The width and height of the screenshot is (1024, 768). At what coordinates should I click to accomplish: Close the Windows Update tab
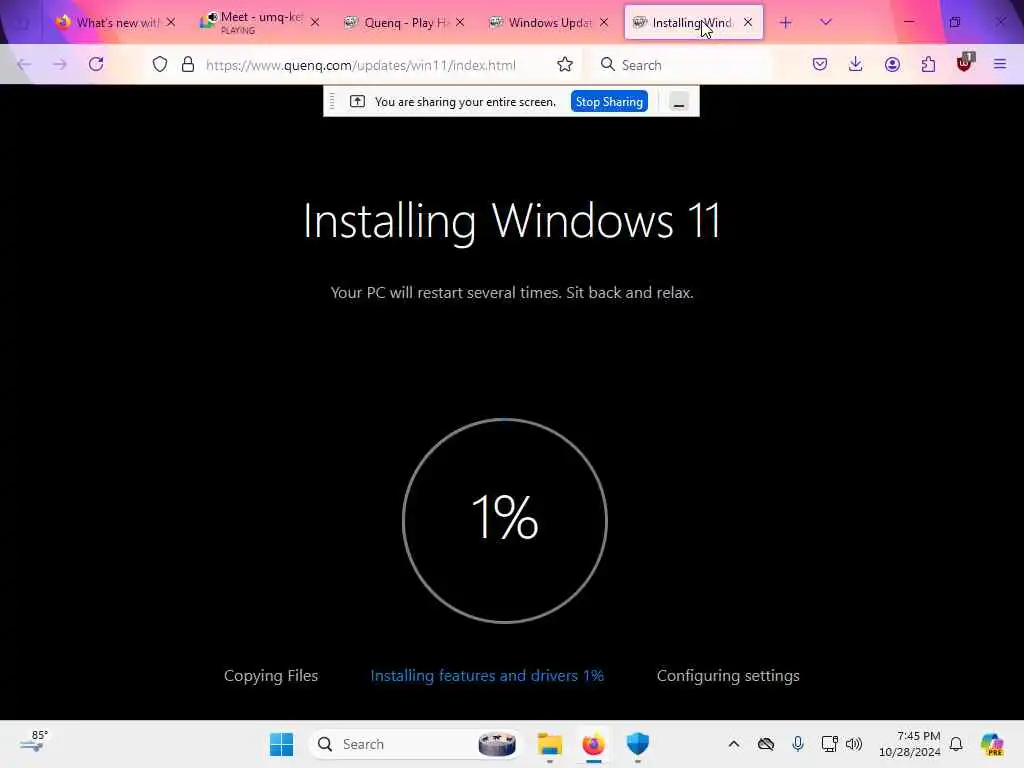pyautogui.click(x=604, y=22)
